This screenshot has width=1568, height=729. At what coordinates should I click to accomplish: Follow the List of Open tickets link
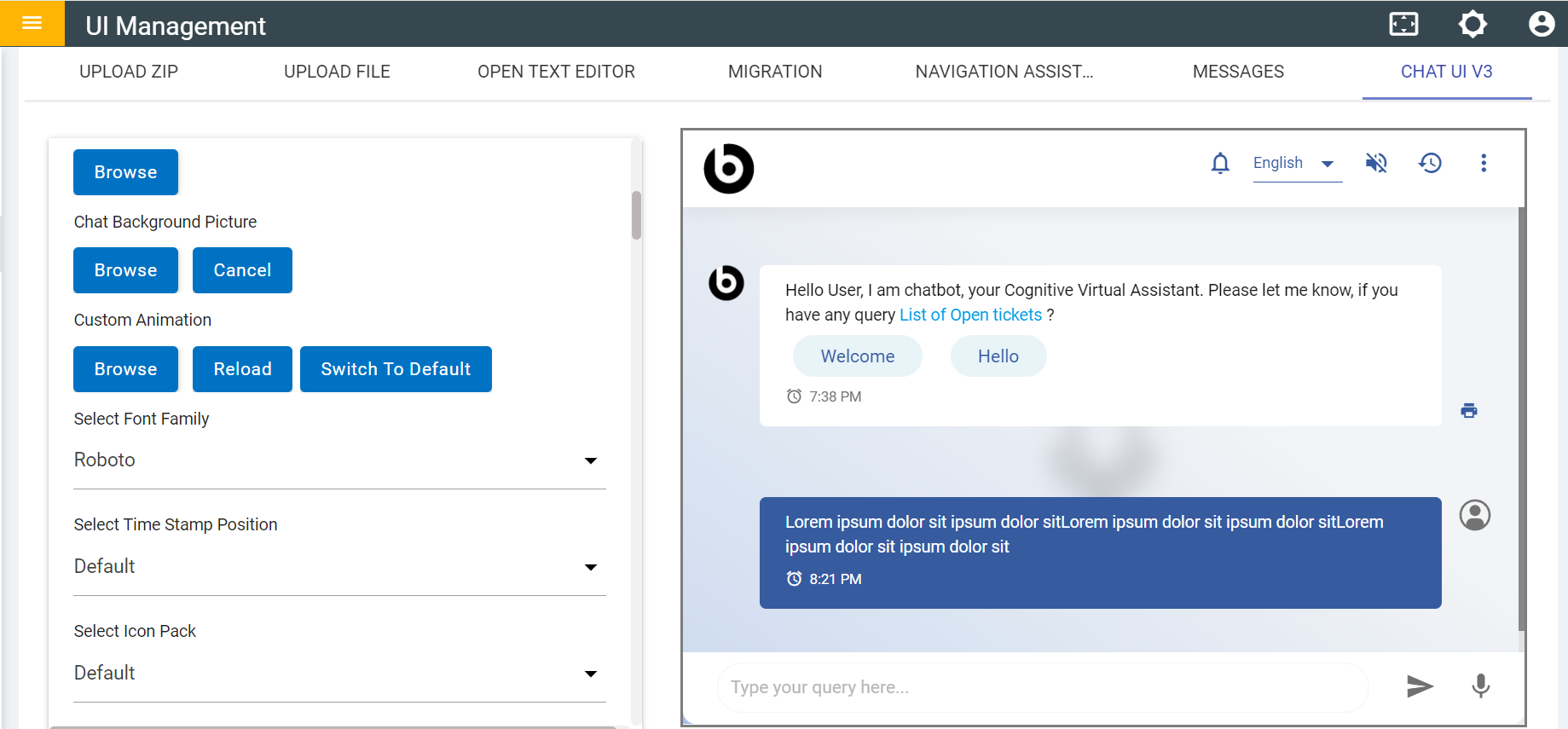(x=970, y=315)
